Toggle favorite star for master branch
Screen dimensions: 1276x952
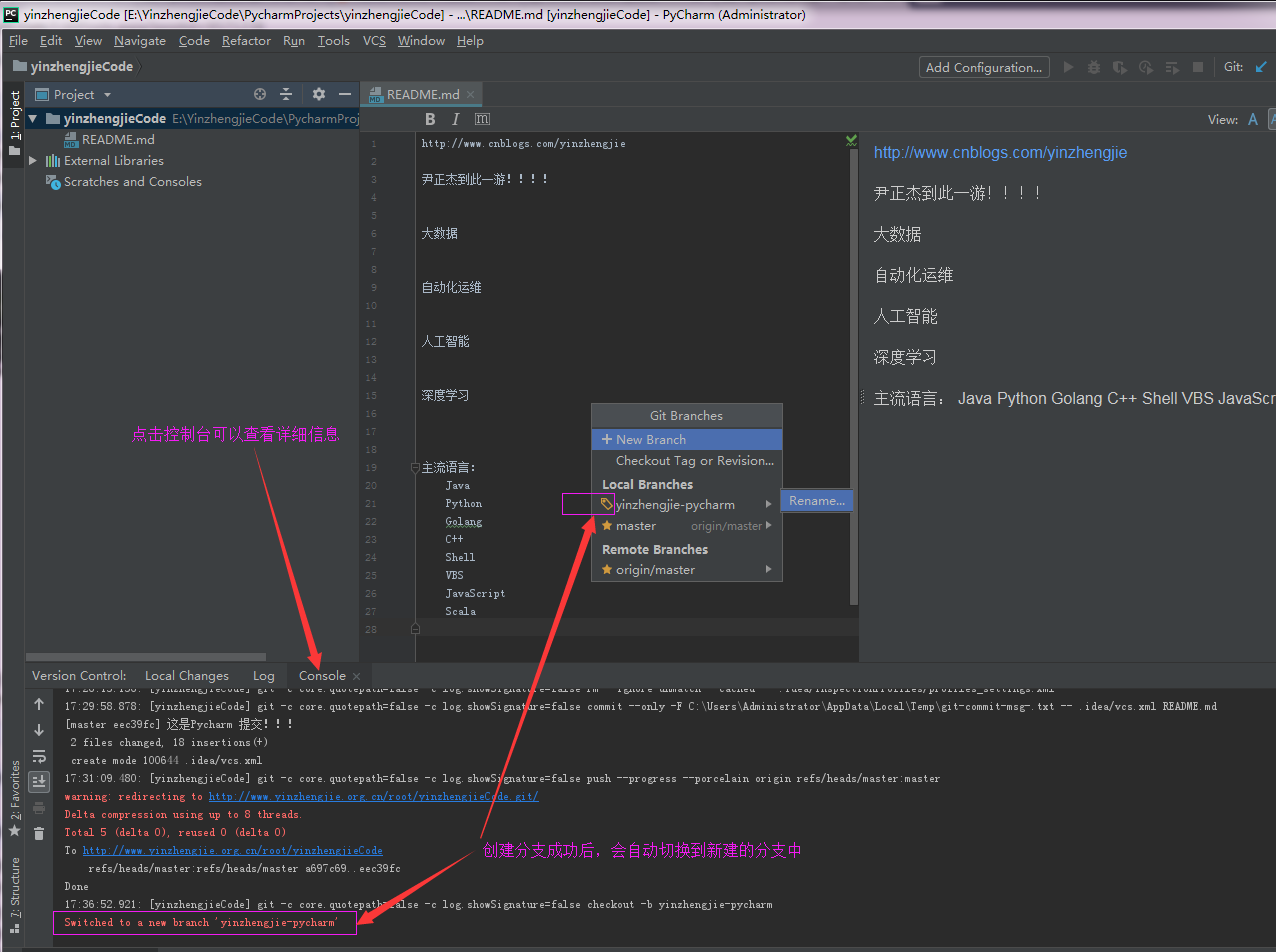click(607, 526)
